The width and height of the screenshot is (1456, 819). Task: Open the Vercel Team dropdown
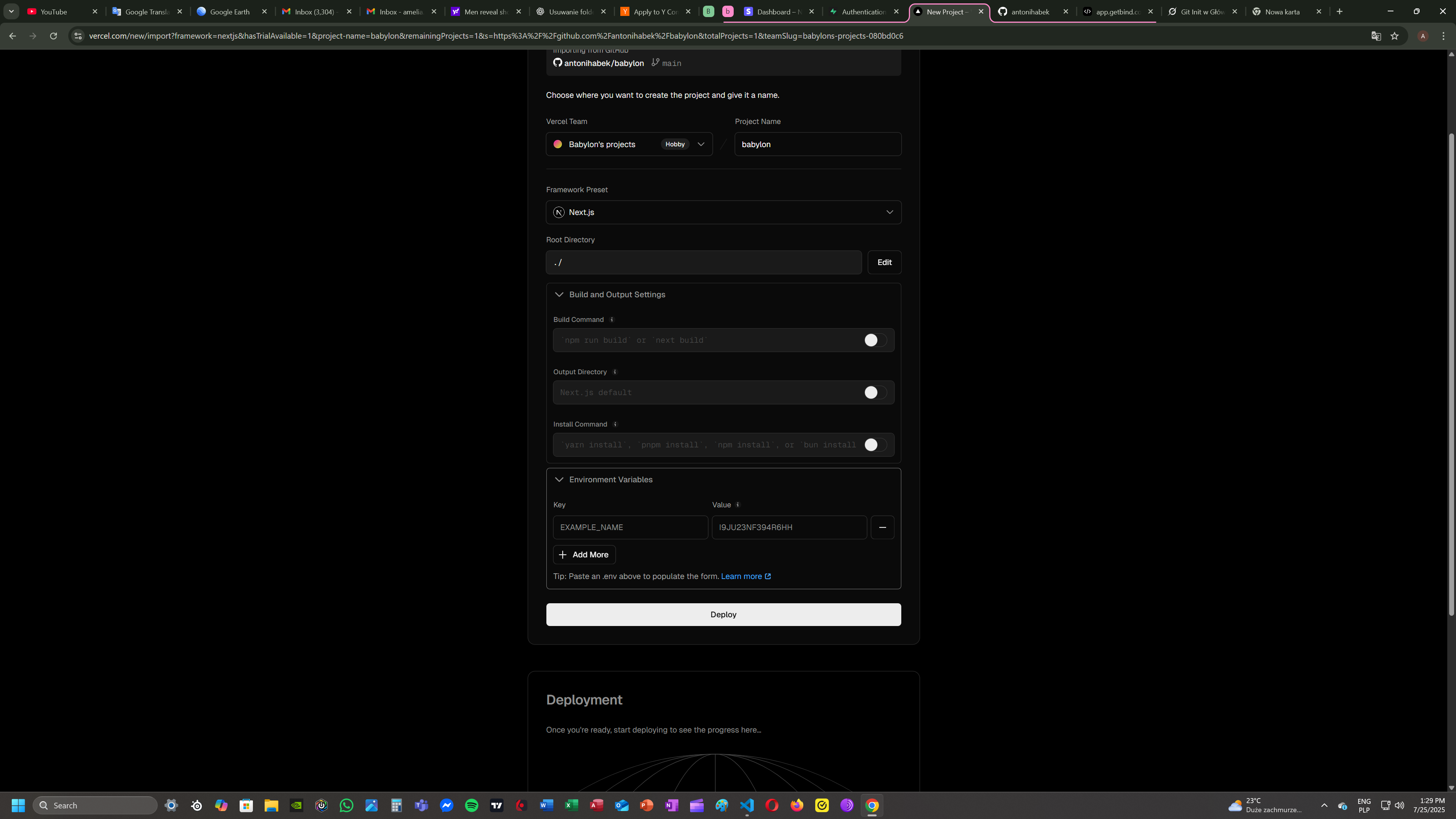pyautogui.click(x=629, y=144)
